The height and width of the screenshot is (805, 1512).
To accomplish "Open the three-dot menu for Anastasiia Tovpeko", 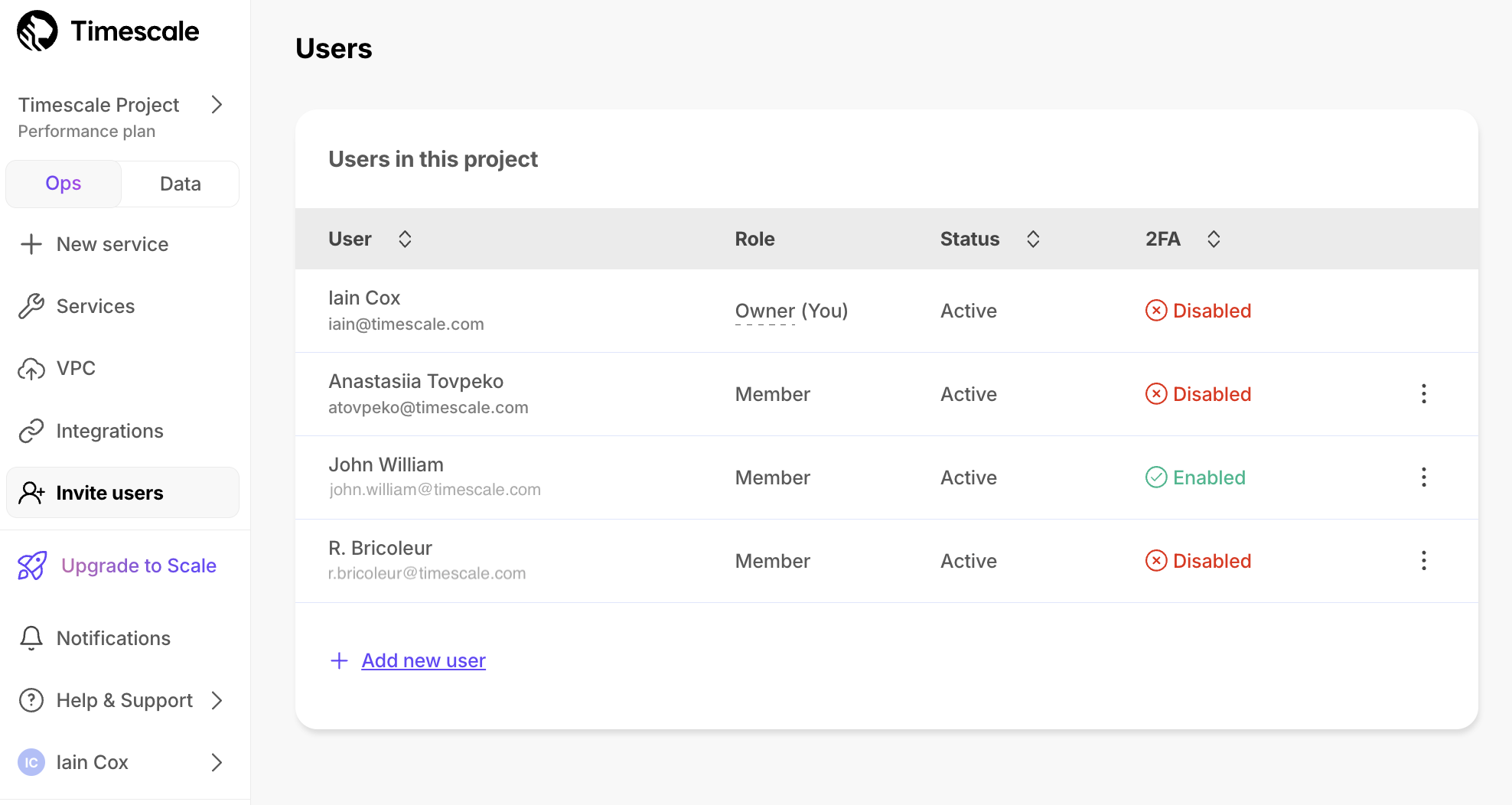I will [x=1423, y=394].
